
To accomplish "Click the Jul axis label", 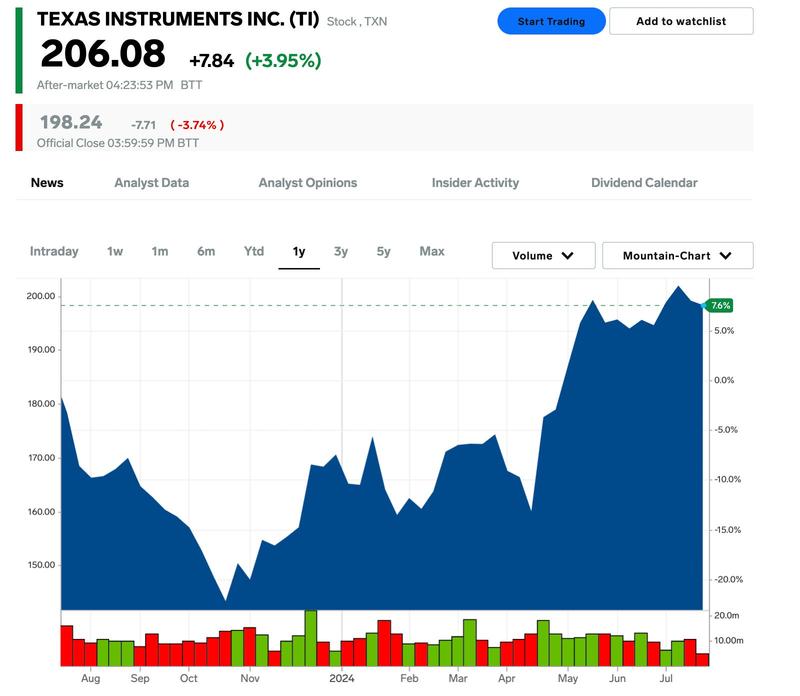I will [x=666, y=678].
